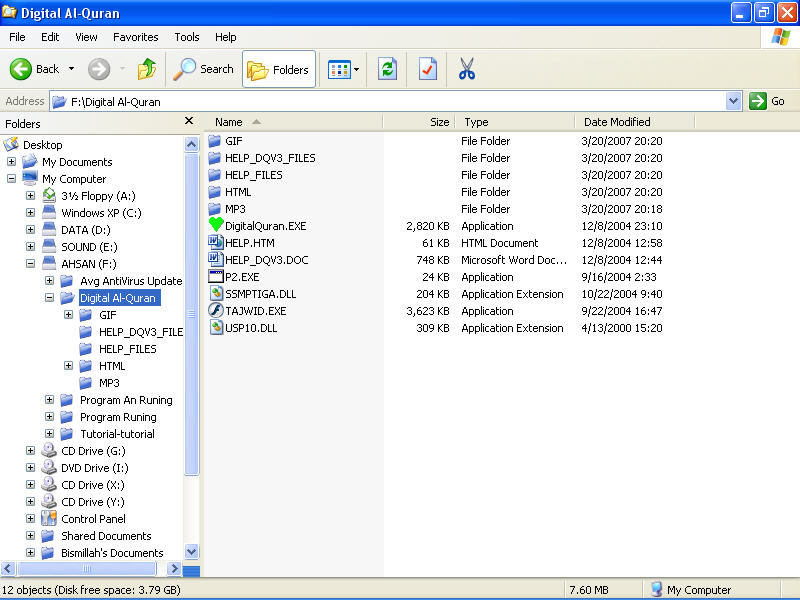Open the Favorites menu
Viewport: 800px width, 600px height.
(136, 37)
